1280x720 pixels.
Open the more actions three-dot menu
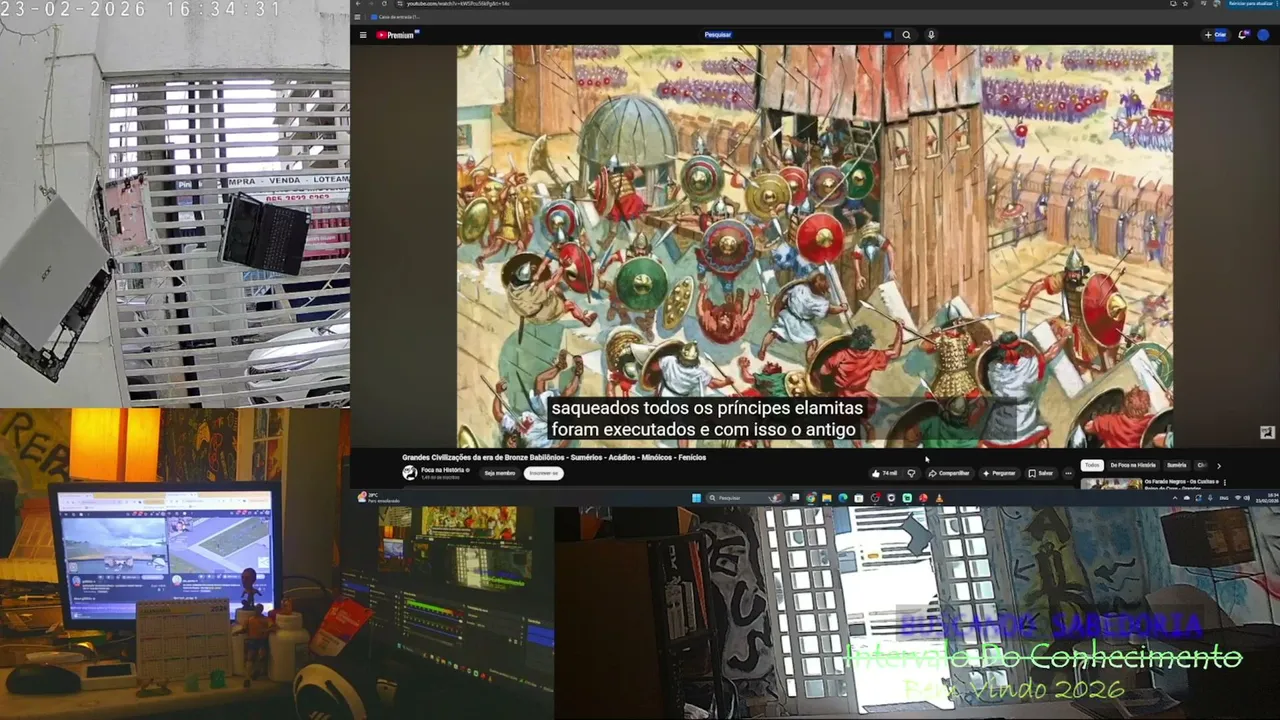coord(1068,473)
